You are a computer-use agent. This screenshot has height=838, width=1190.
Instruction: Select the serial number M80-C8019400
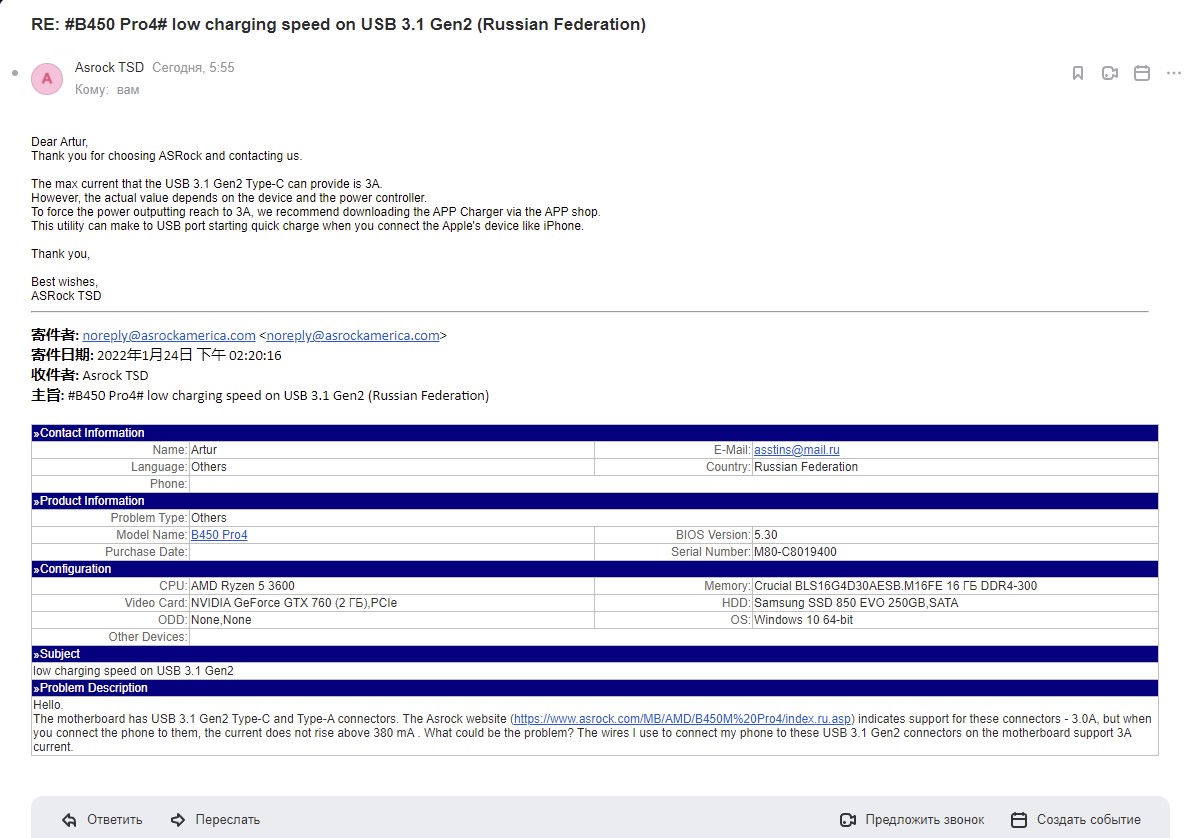[x=795, y=552]
